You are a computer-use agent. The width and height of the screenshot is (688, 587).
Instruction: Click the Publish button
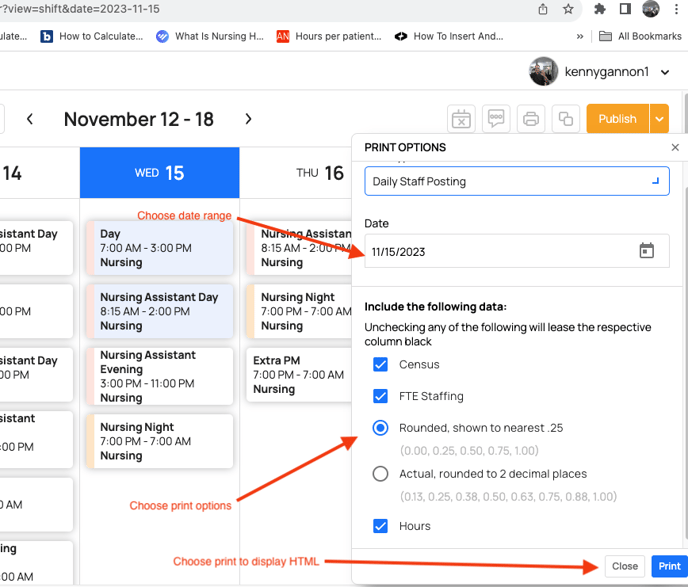[617, 118]
